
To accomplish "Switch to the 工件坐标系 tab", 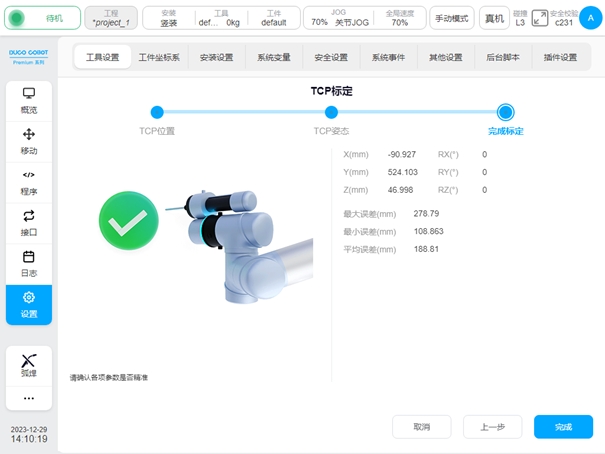I will pyautogui.click(x=159, y=57).
